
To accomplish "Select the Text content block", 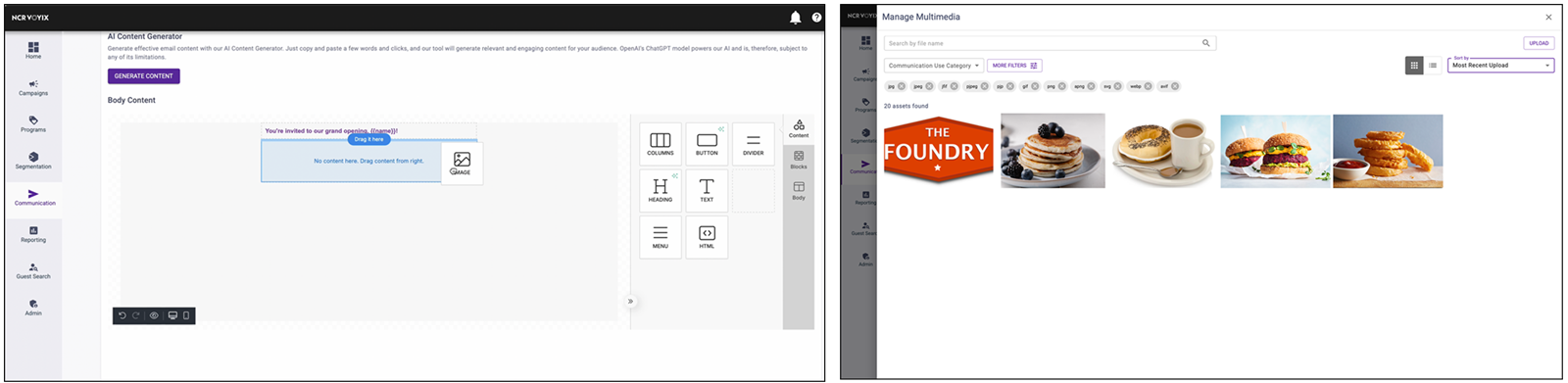I will [707, 190].
